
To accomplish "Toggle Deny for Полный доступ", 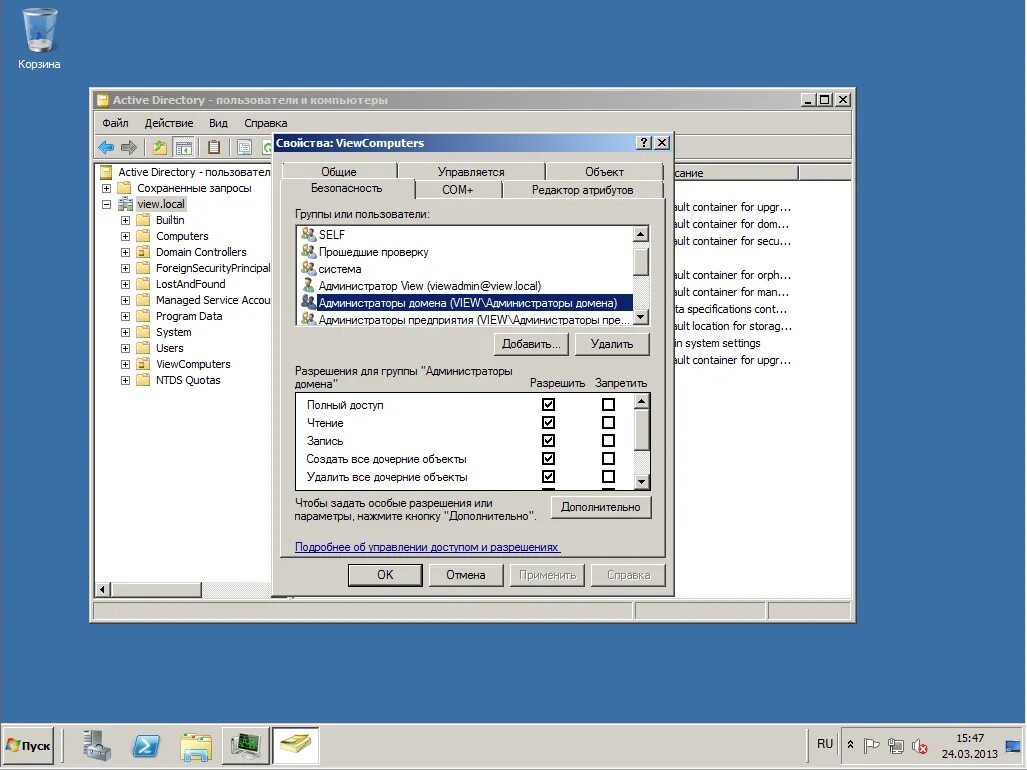I will click(x=608, y=405).
